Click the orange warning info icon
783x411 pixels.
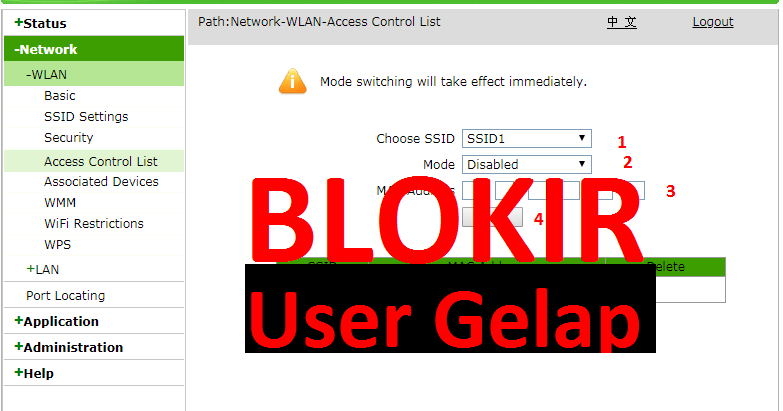293,81
